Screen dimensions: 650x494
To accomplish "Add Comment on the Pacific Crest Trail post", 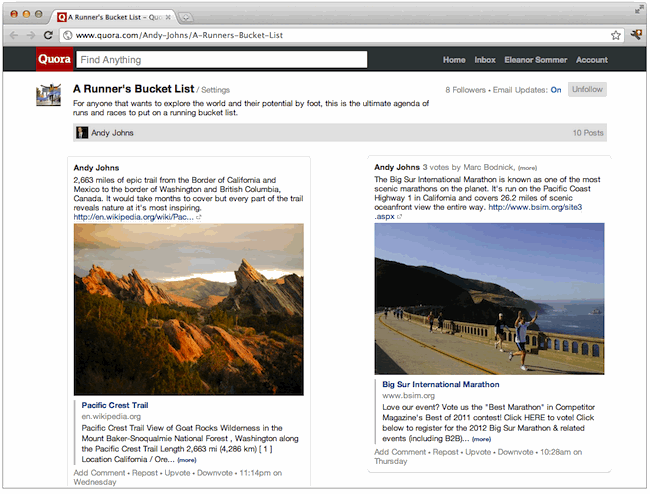I will click(99, 473).
